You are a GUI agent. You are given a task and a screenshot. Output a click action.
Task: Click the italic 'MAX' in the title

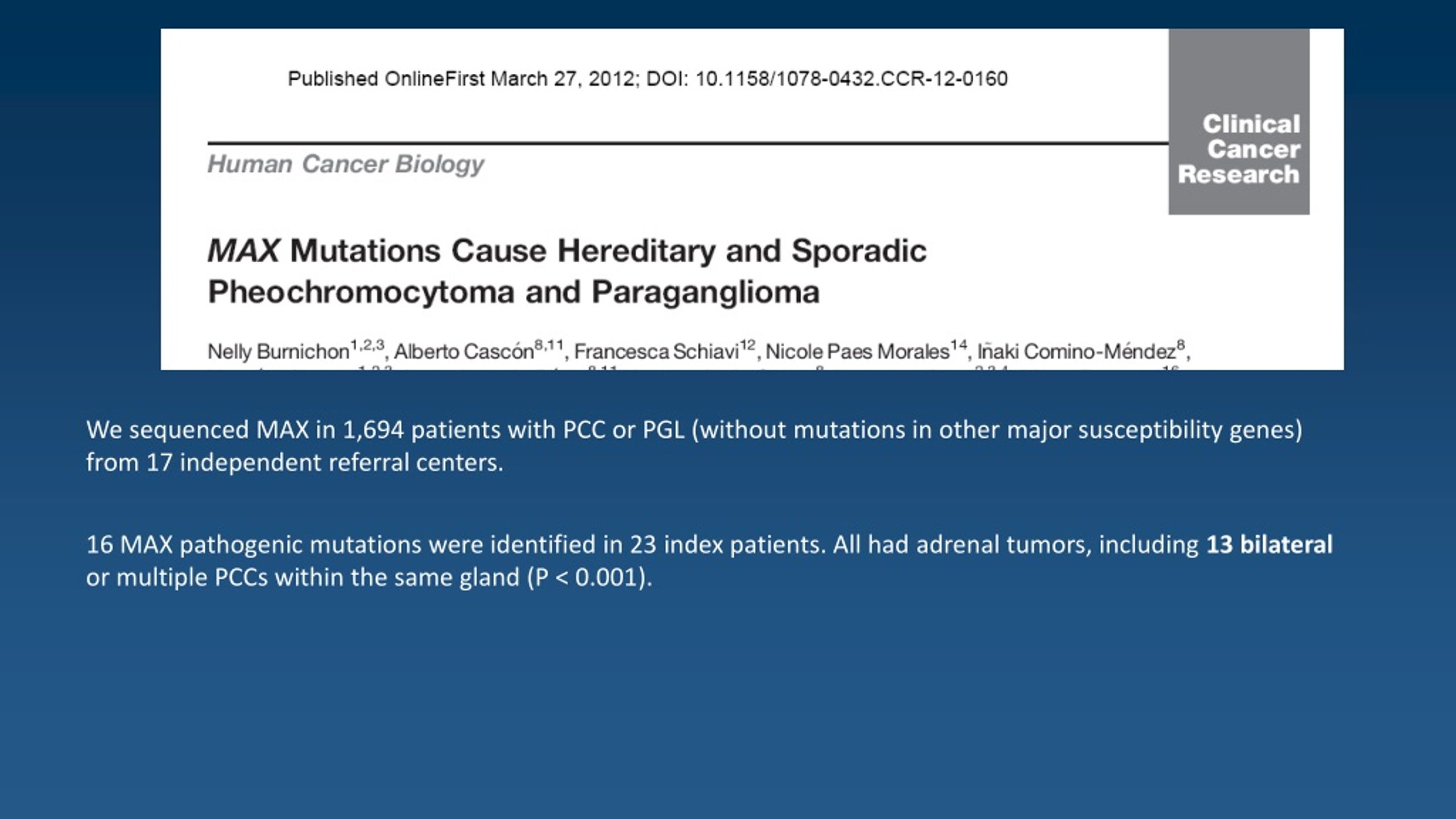243,251
